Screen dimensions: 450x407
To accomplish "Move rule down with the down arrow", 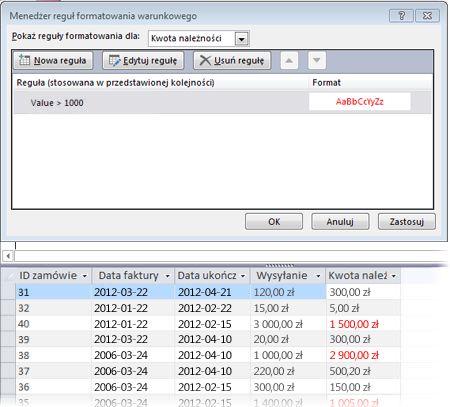I will tap(317, 60).
